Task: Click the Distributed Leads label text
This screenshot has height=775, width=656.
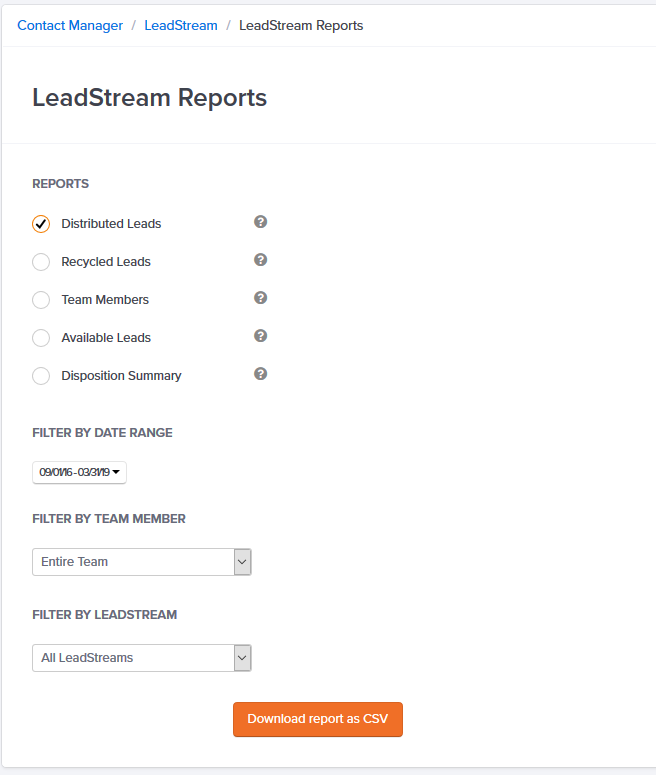Action: (x=111, y=224)
